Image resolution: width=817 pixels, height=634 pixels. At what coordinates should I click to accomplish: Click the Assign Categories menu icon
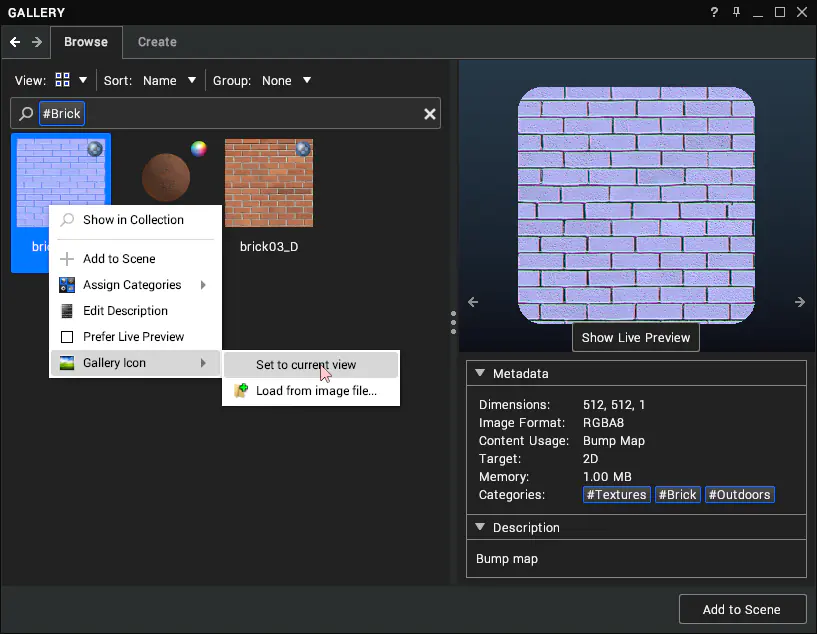coord(67,284)
